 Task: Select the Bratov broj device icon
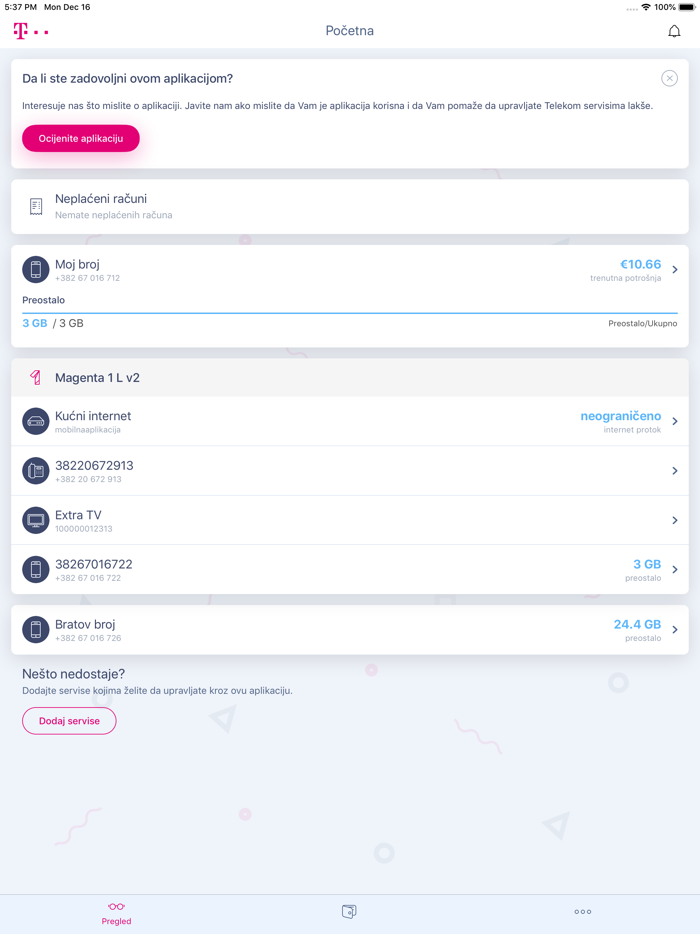point(36,629)
